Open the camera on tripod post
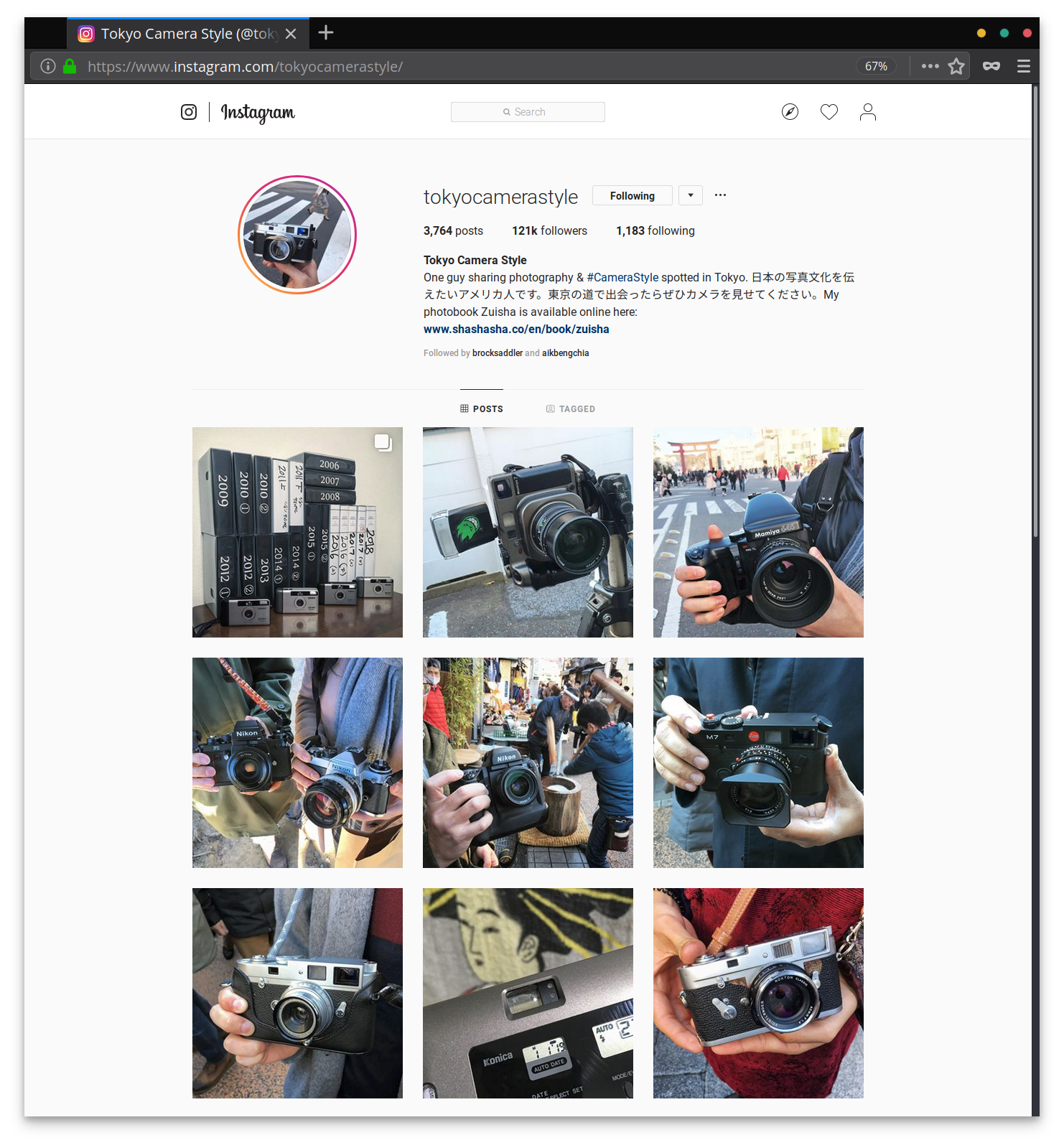 [528, 532]
